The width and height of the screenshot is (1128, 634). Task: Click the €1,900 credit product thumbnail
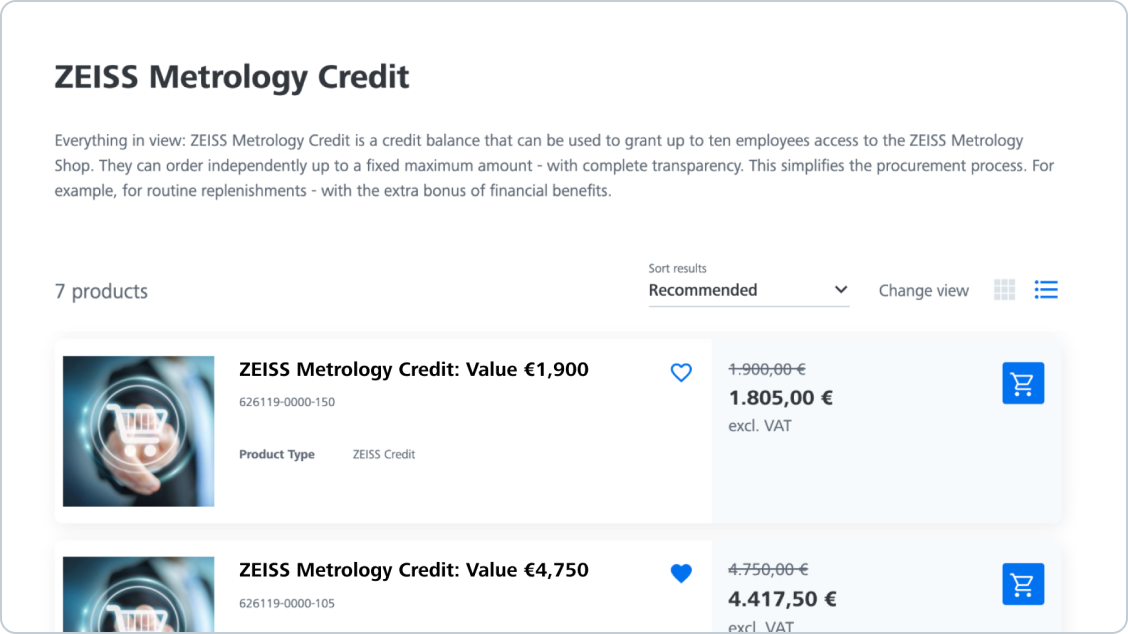(138, 431)
